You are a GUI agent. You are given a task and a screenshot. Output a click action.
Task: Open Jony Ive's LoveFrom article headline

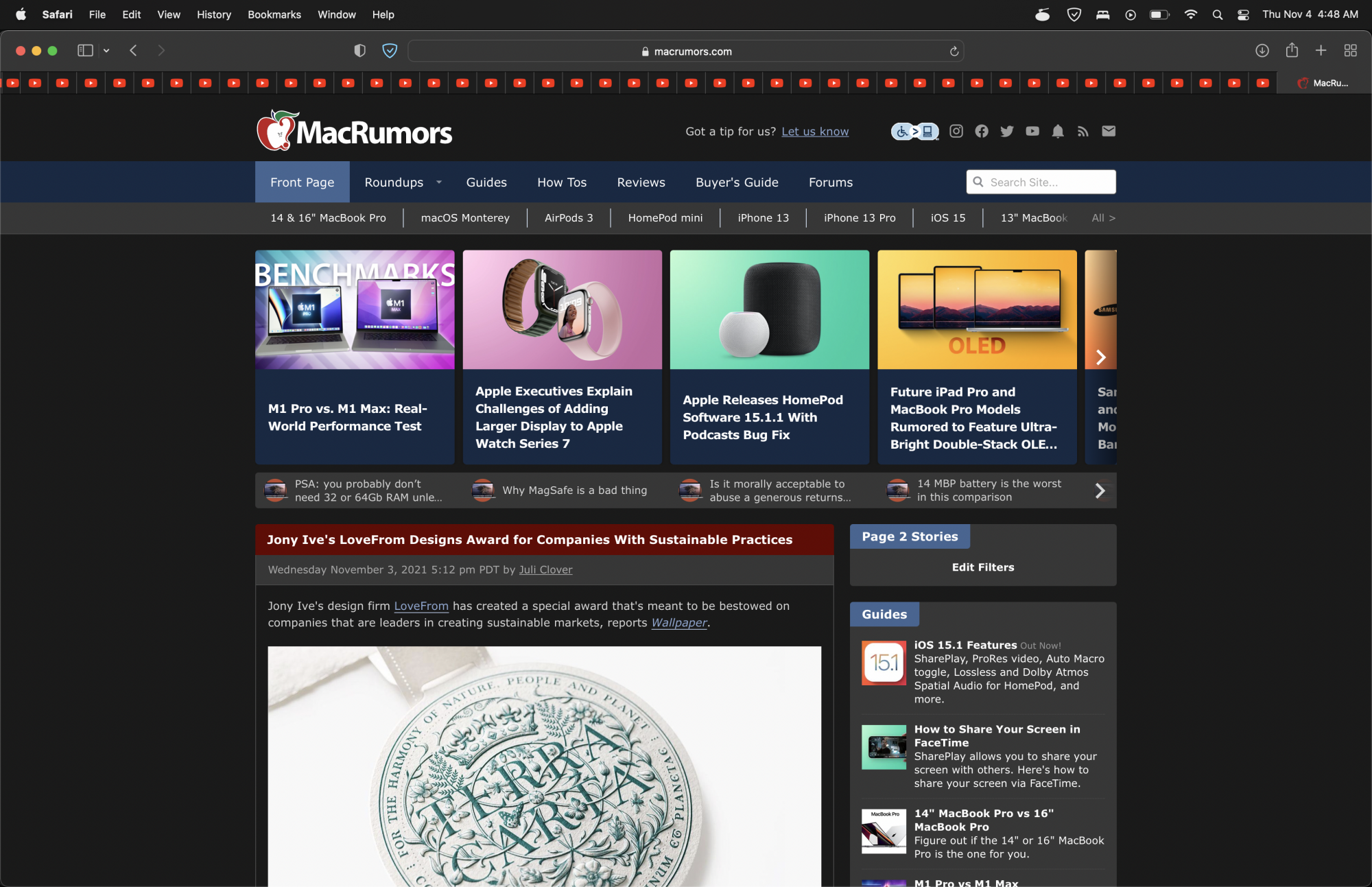coord(530,540)
